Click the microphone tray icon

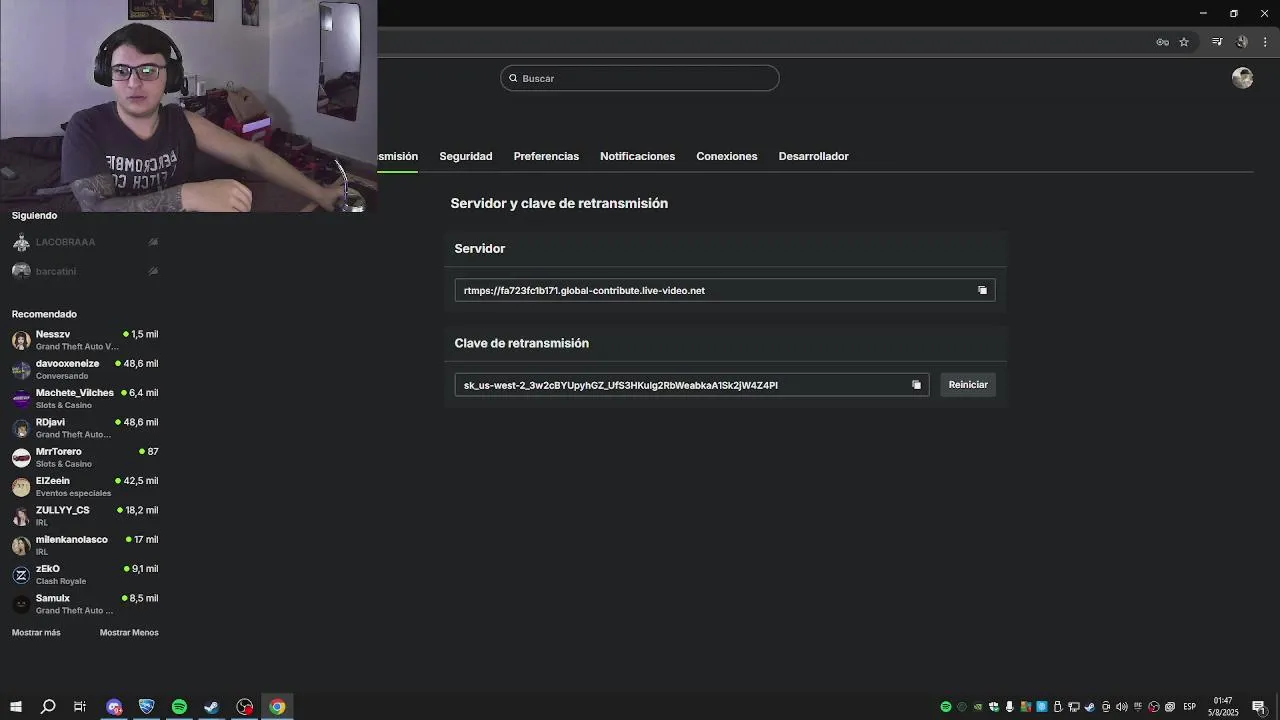[x=1010, y=707]
